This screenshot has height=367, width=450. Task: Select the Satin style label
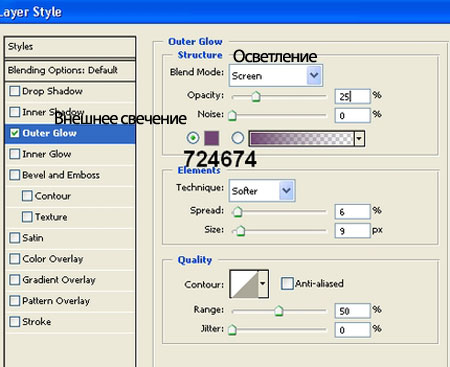[x=33, y=238]
